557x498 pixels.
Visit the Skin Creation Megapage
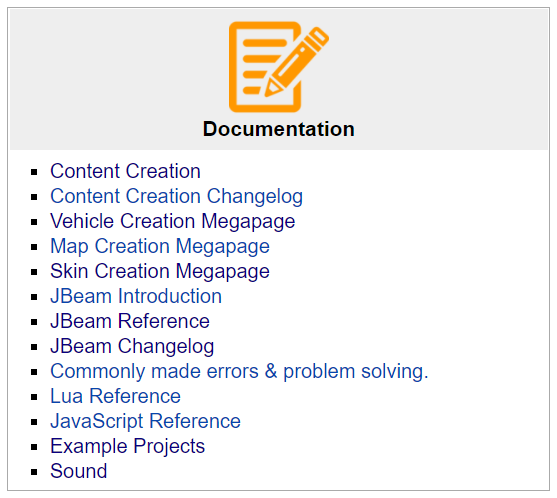coord(160,271)
